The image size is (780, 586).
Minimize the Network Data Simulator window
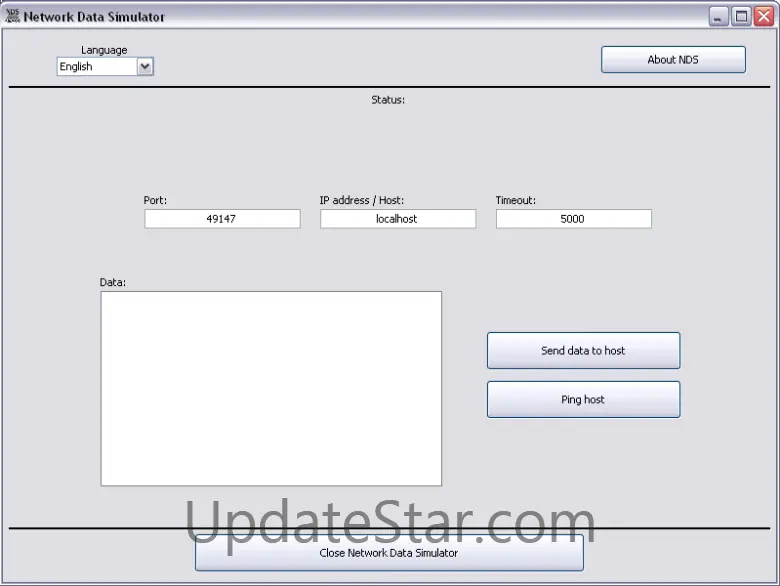pyautogui.click(x=718, y=16)
